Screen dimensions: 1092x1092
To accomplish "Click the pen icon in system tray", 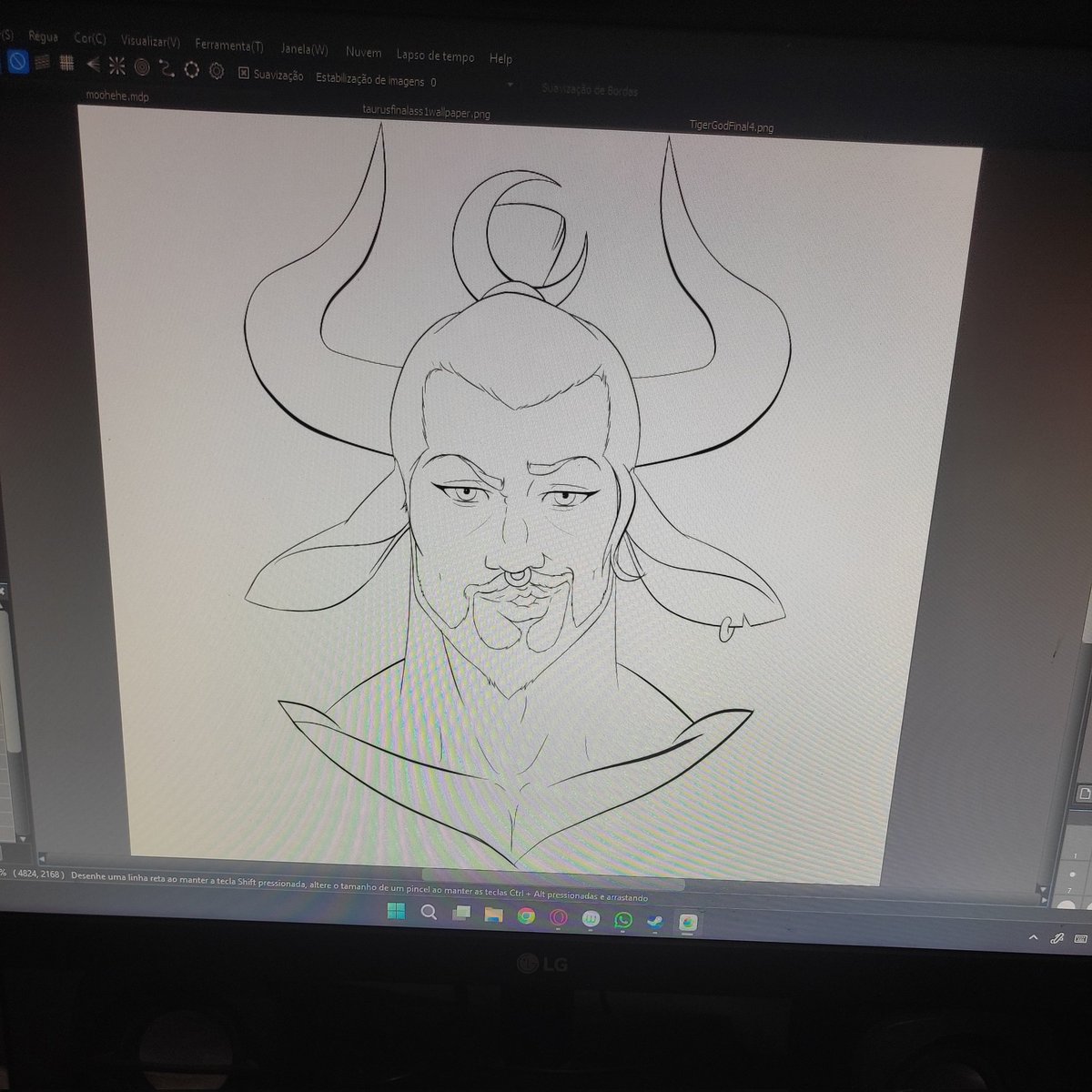I will (1057, 937).
